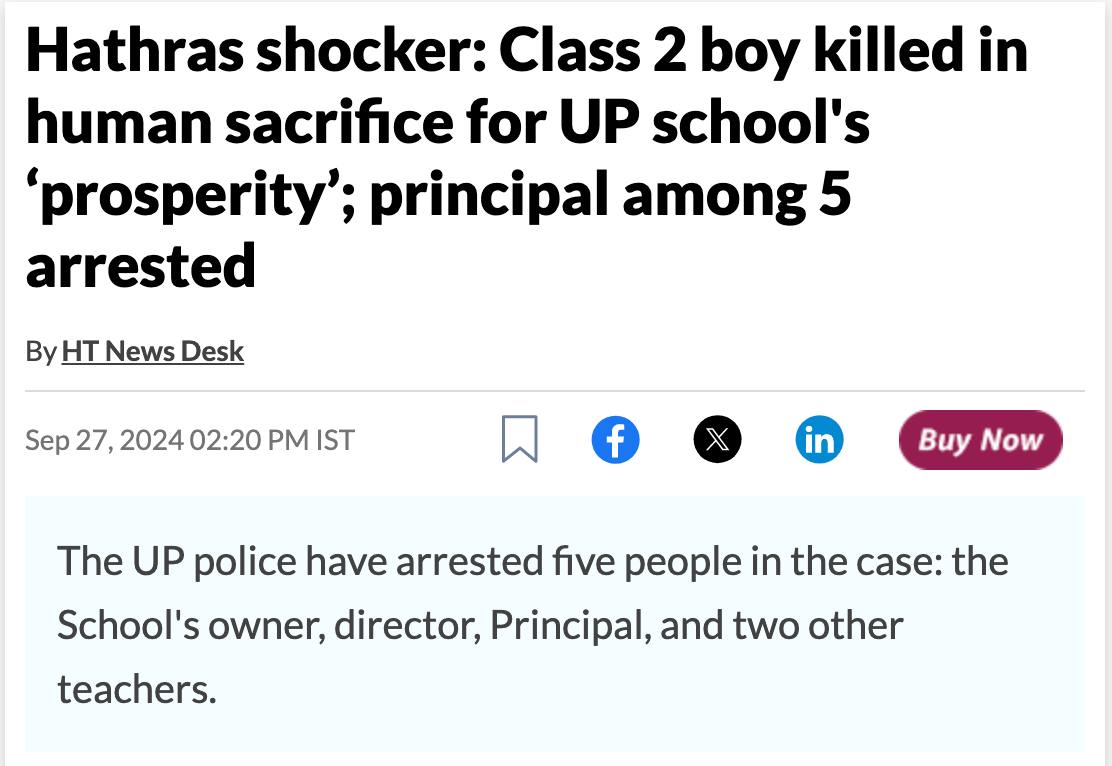Share the article on LinkedIn

[x=819, y=440]
